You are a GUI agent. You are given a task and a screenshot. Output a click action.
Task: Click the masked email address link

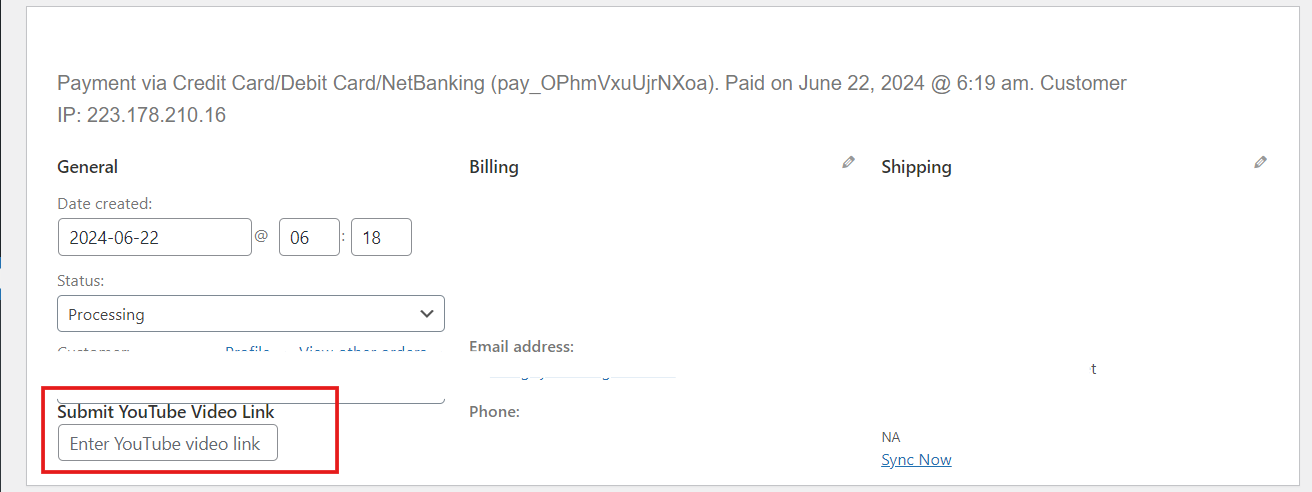582,375
